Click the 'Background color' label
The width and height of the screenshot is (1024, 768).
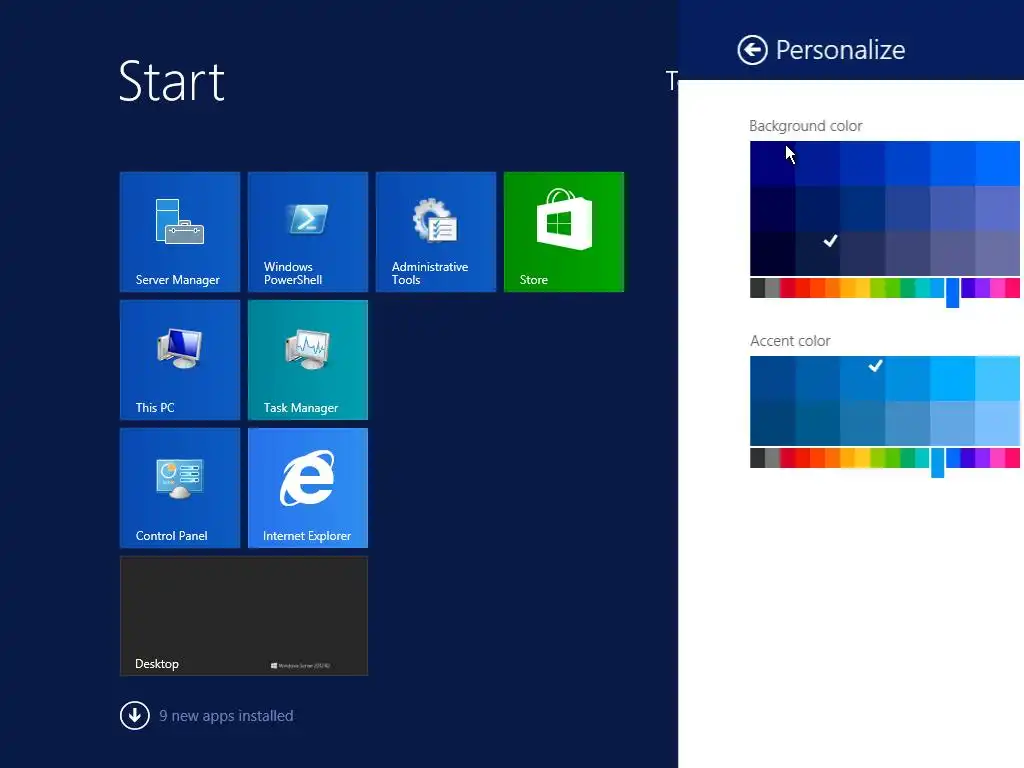806,126
